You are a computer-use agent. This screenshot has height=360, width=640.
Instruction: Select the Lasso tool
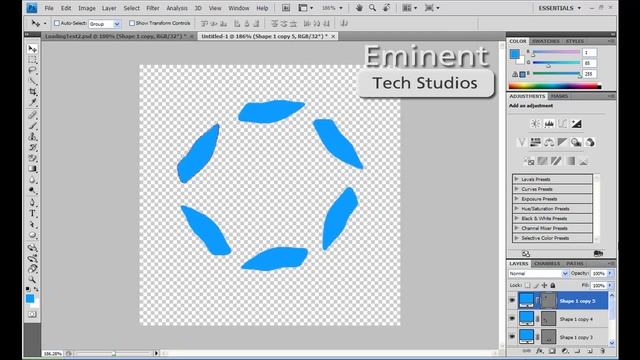pos(32,71)
